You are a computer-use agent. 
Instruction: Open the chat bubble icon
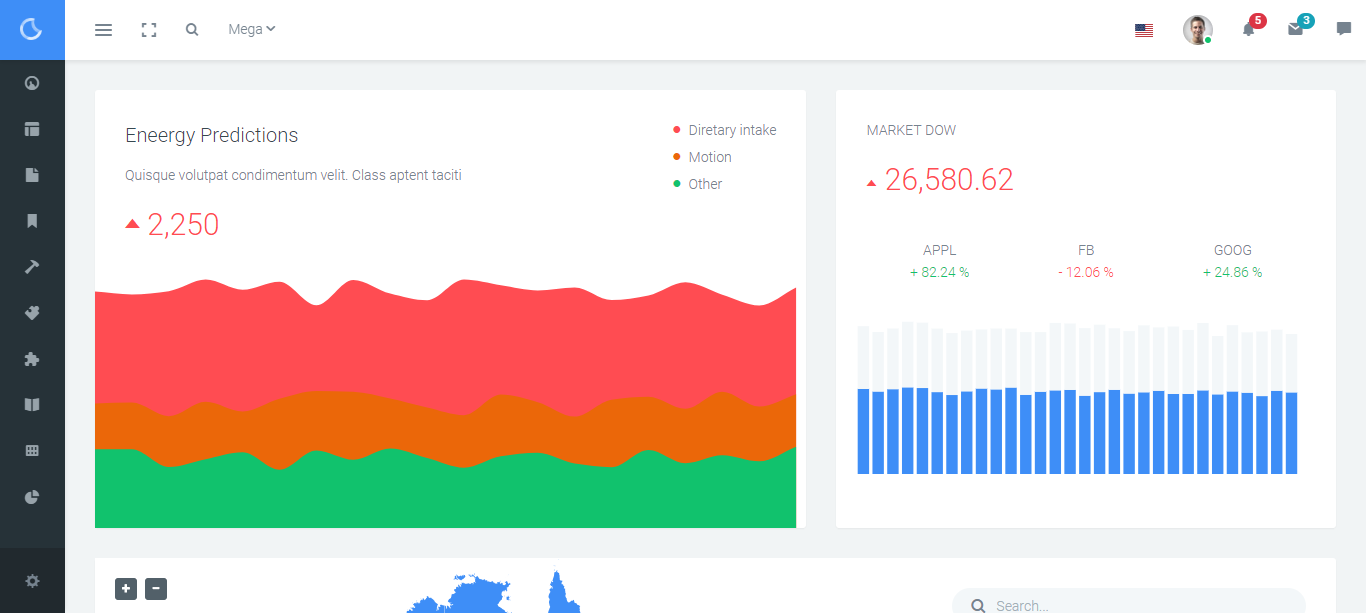pyautogui.click(x=1343, y=29)
